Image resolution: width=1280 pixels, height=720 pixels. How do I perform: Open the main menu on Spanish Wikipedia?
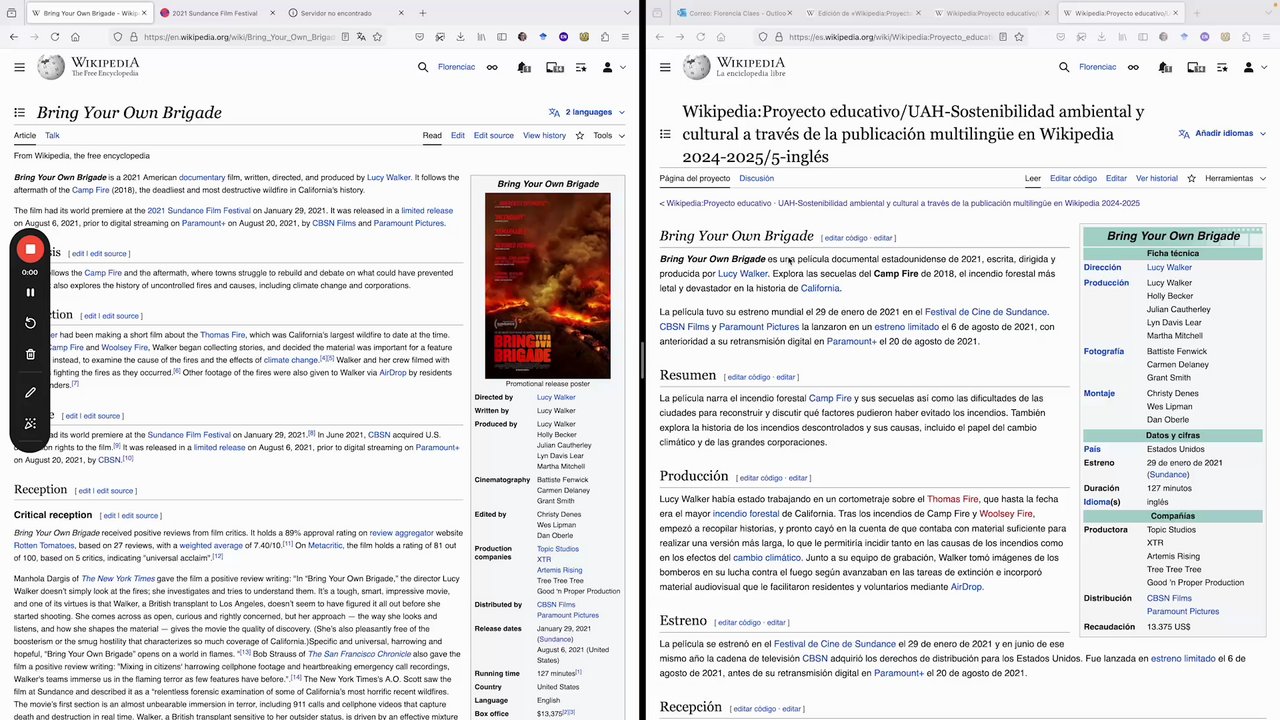click(x=665, y=67)
